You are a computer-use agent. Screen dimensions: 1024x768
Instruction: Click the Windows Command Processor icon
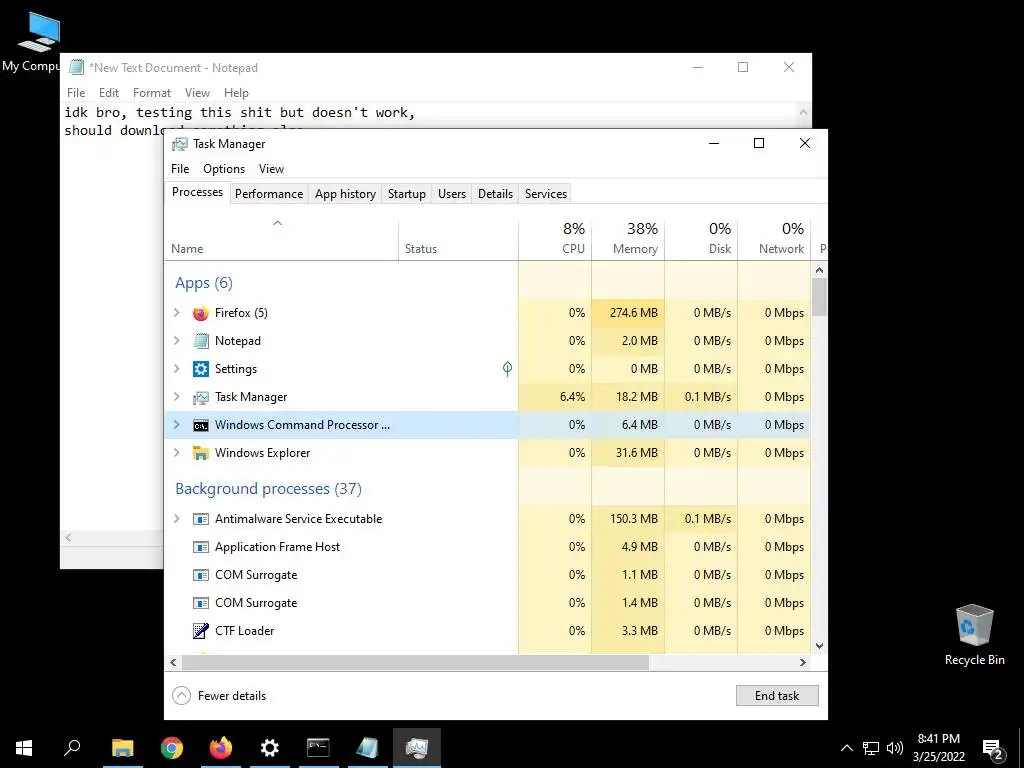pos(200,425)
